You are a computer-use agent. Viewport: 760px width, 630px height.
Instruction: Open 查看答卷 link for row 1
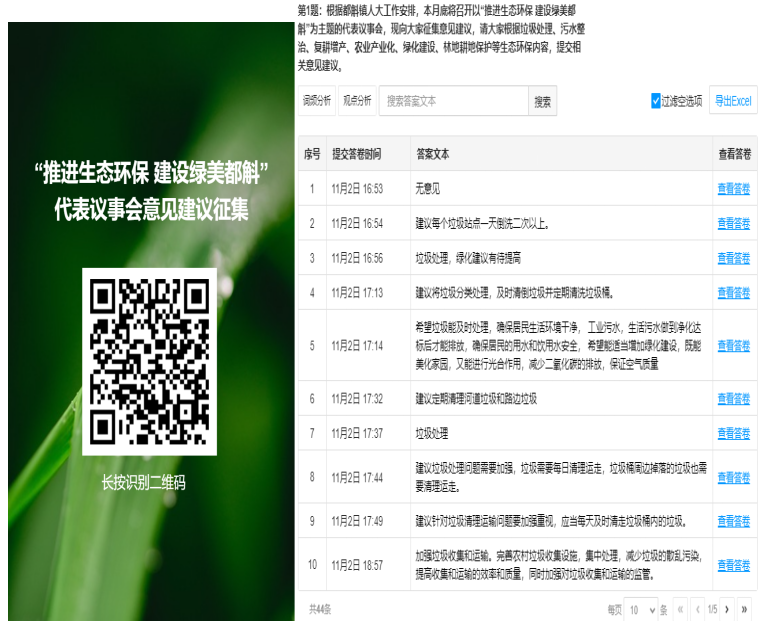pos(734,189)
